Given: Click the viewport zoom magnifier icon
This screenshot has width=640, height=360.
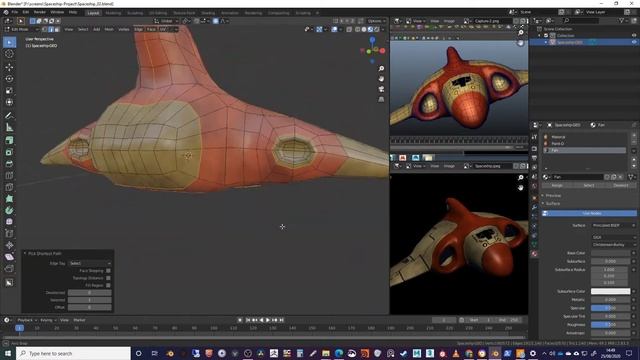Looking at the screenshot, I should coord(381,69).
